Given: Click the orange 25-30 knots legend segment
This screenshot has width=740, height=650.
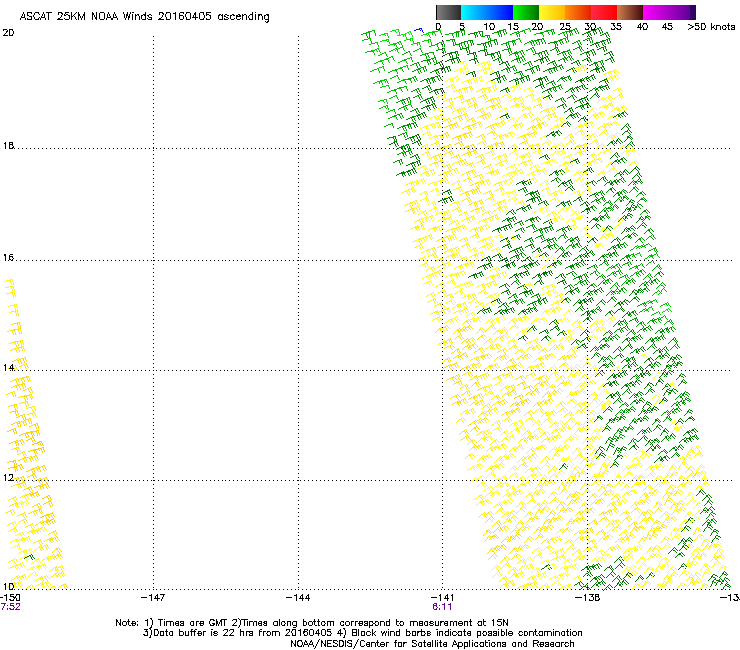Looking at the screenshot, I should pos(578,12).
